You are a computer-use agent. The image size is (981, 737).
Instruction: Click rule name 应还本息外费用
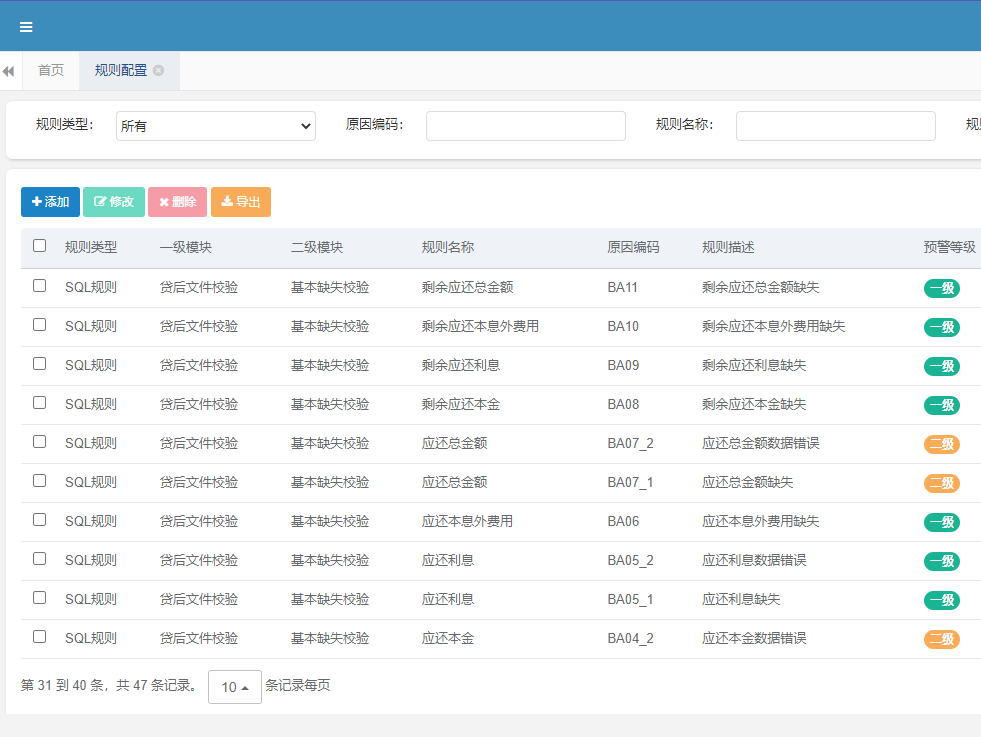coord(467,521)
